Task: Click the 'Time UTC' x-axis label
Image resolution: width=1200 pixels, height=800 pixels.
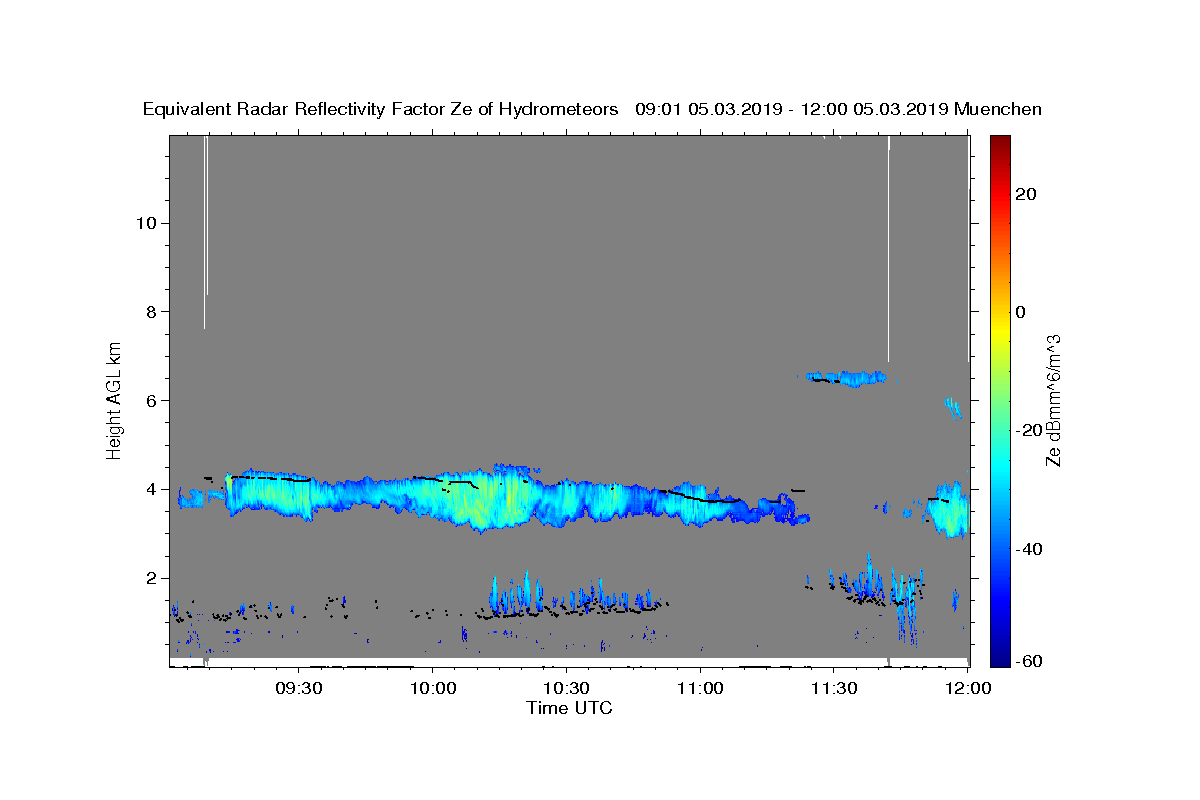Action: coord(569,708)
